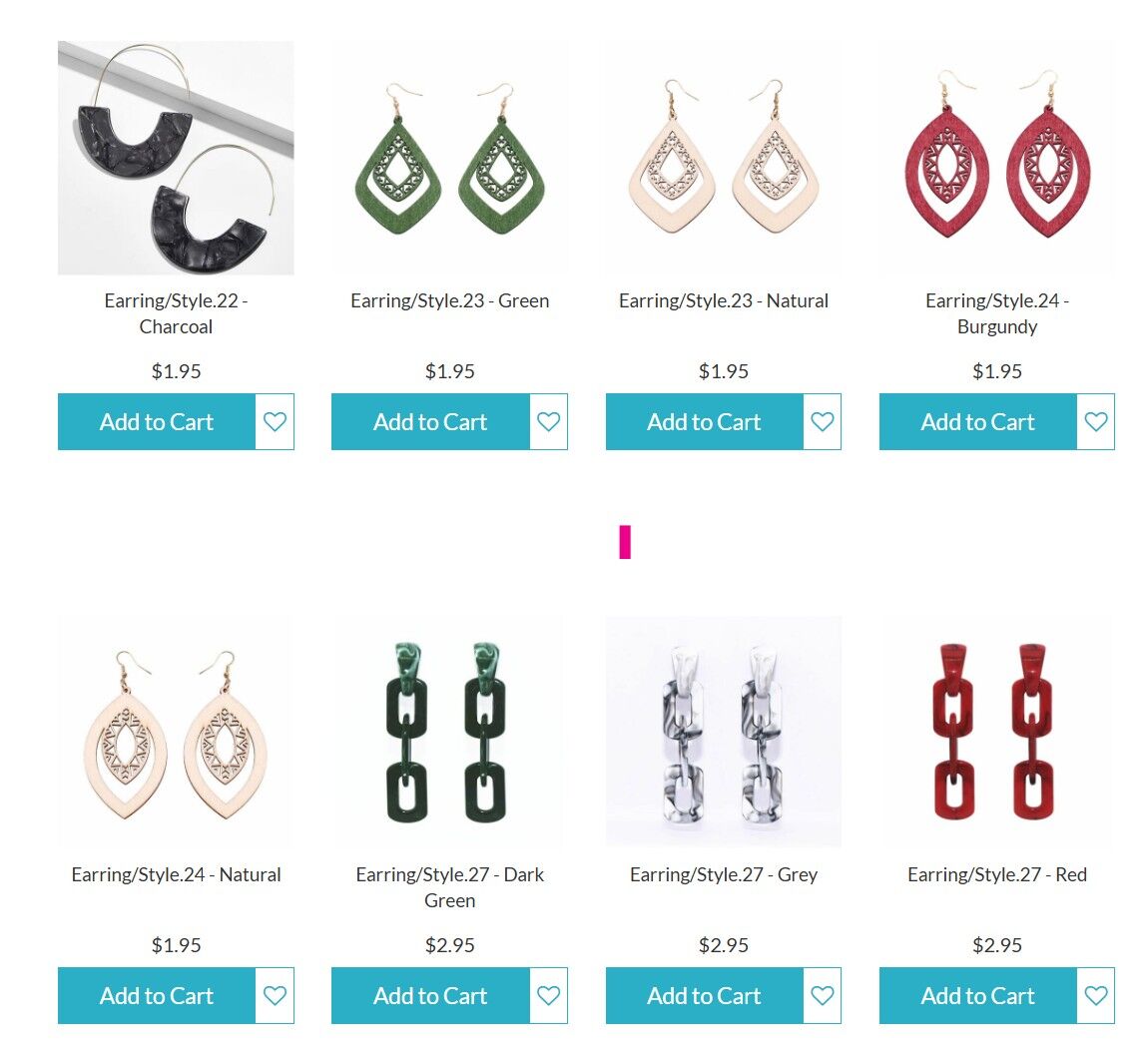This screenshot has height=1059, width=1148.
Task: View green wooden teardrop earring image
Action: click(449, 158)
